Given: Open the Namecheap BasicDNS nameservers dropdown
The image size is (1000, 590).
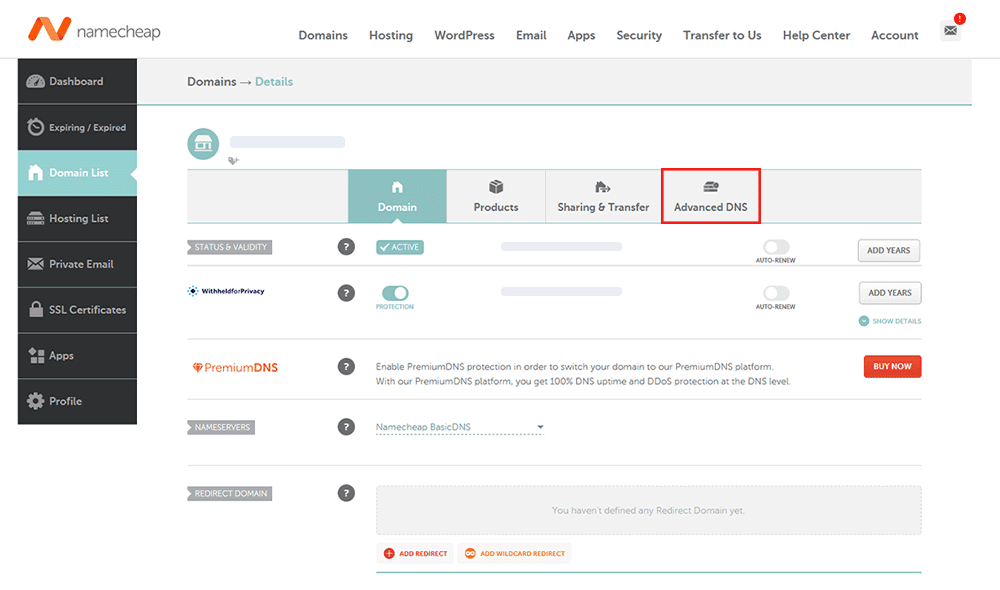Looking at the screenshot, I should 460,427.
